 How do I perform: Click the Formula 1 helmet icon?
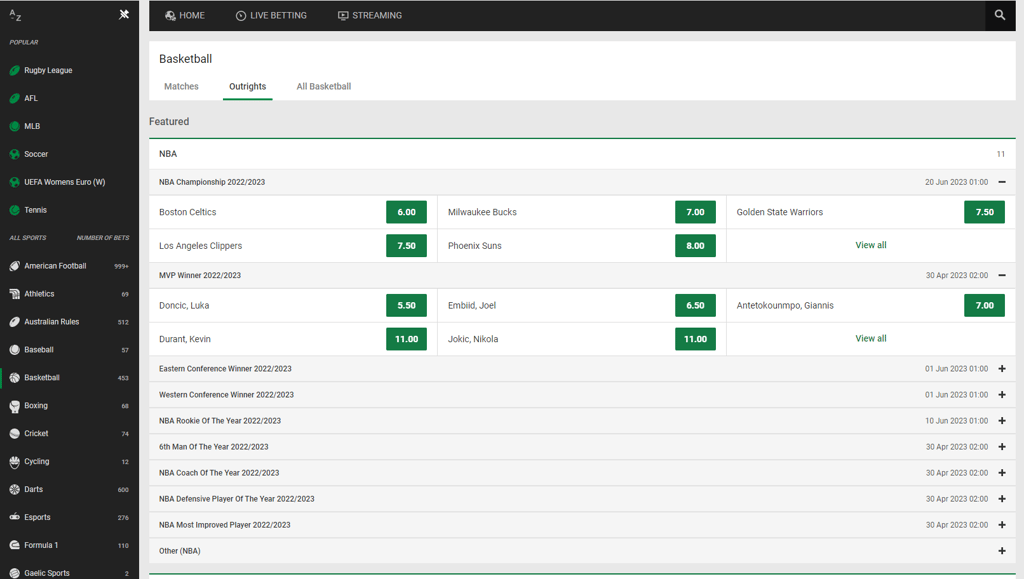[14, 545]
